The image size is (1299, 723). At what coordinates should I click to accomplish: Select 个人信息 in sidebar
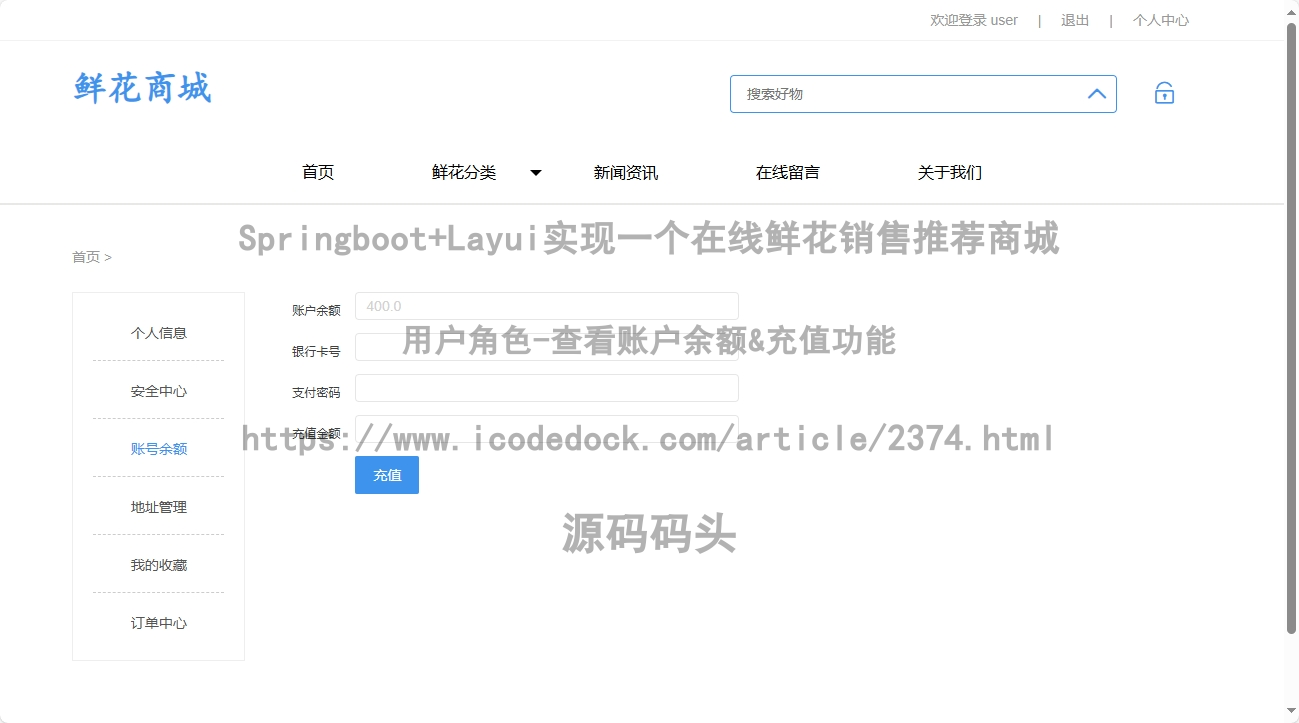pyautogui.click(x=158, y=333)
